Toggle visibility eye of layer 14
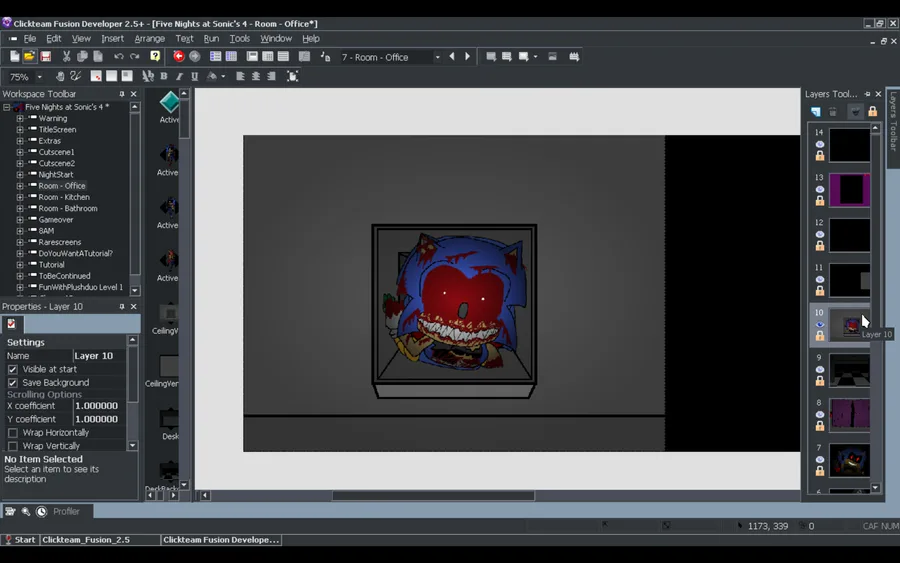The image size is (900, 563). [x=820, y=144]
